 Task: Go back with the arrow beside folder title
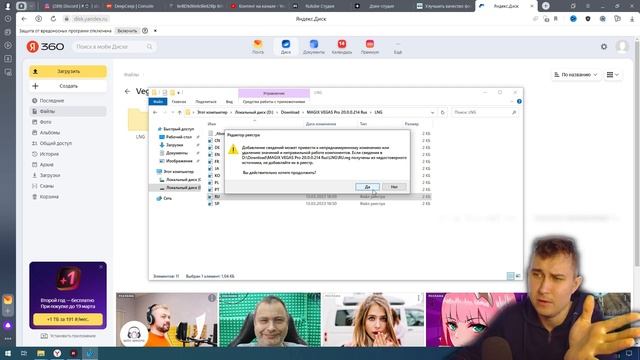point(128,91)
